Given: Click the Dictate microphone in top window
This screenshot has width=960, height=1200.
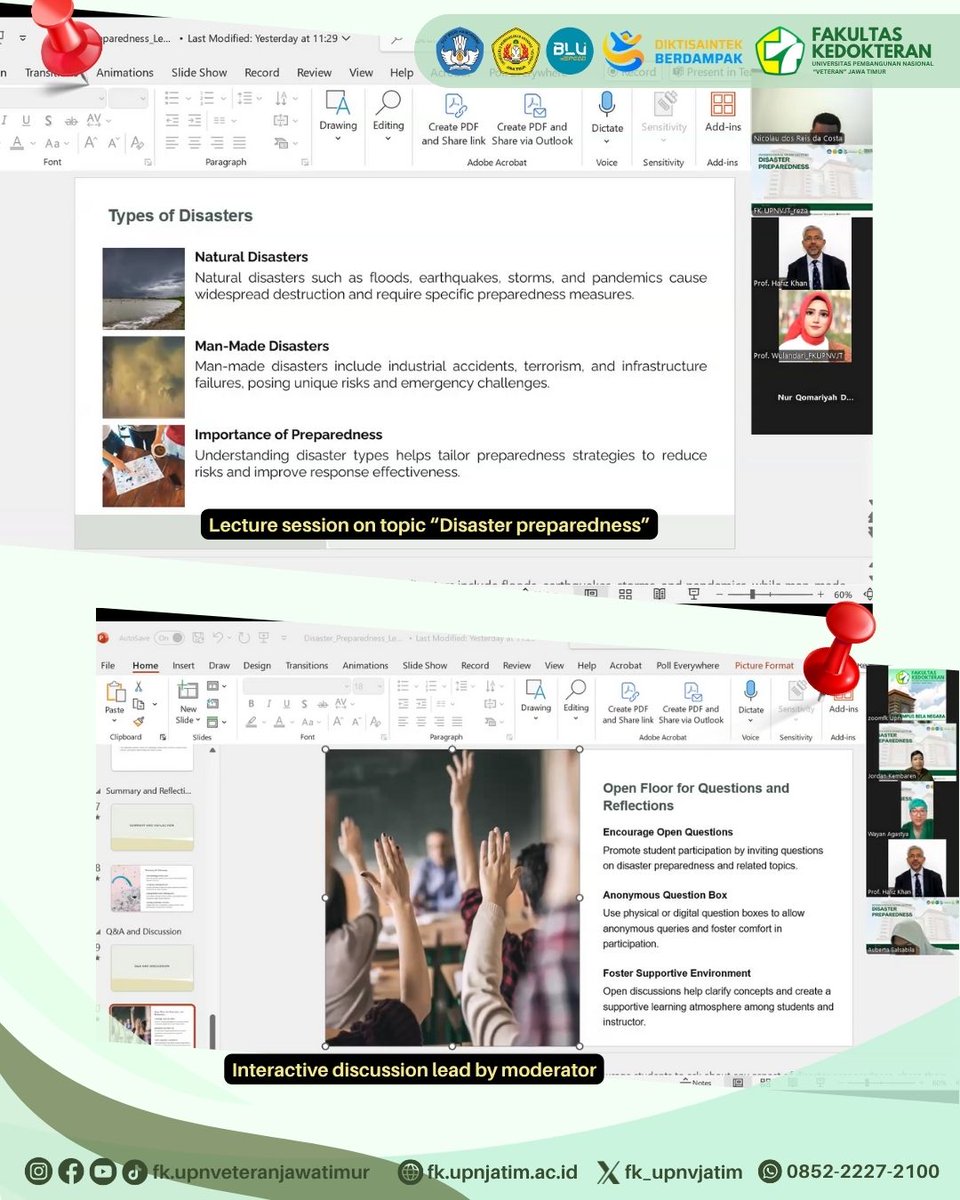Looking at the screenshot, I should point(606,104).
